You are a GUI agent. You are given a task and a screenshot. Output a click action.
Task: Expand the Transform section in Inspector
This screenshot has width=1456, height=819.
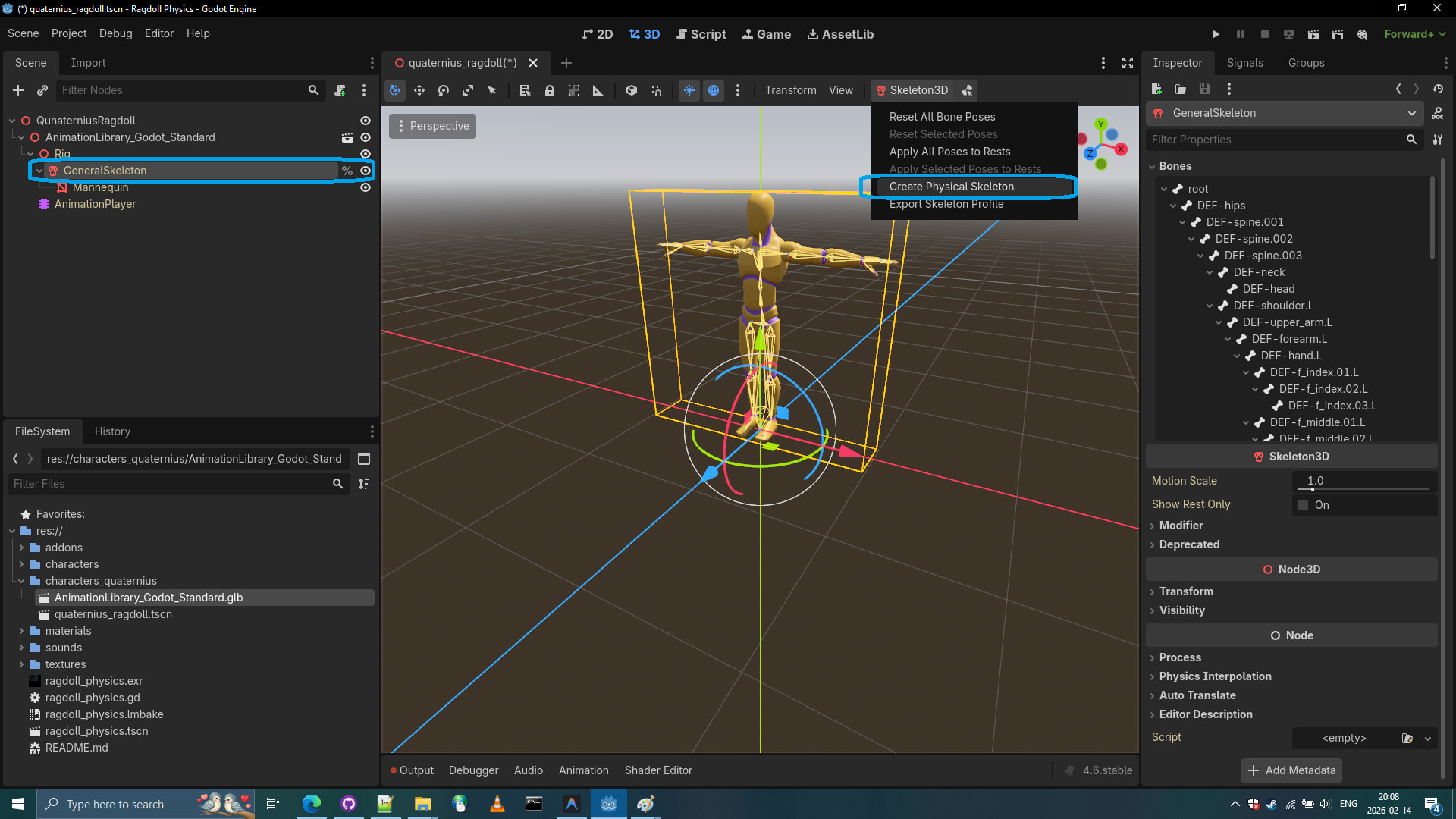[1186, 591]
